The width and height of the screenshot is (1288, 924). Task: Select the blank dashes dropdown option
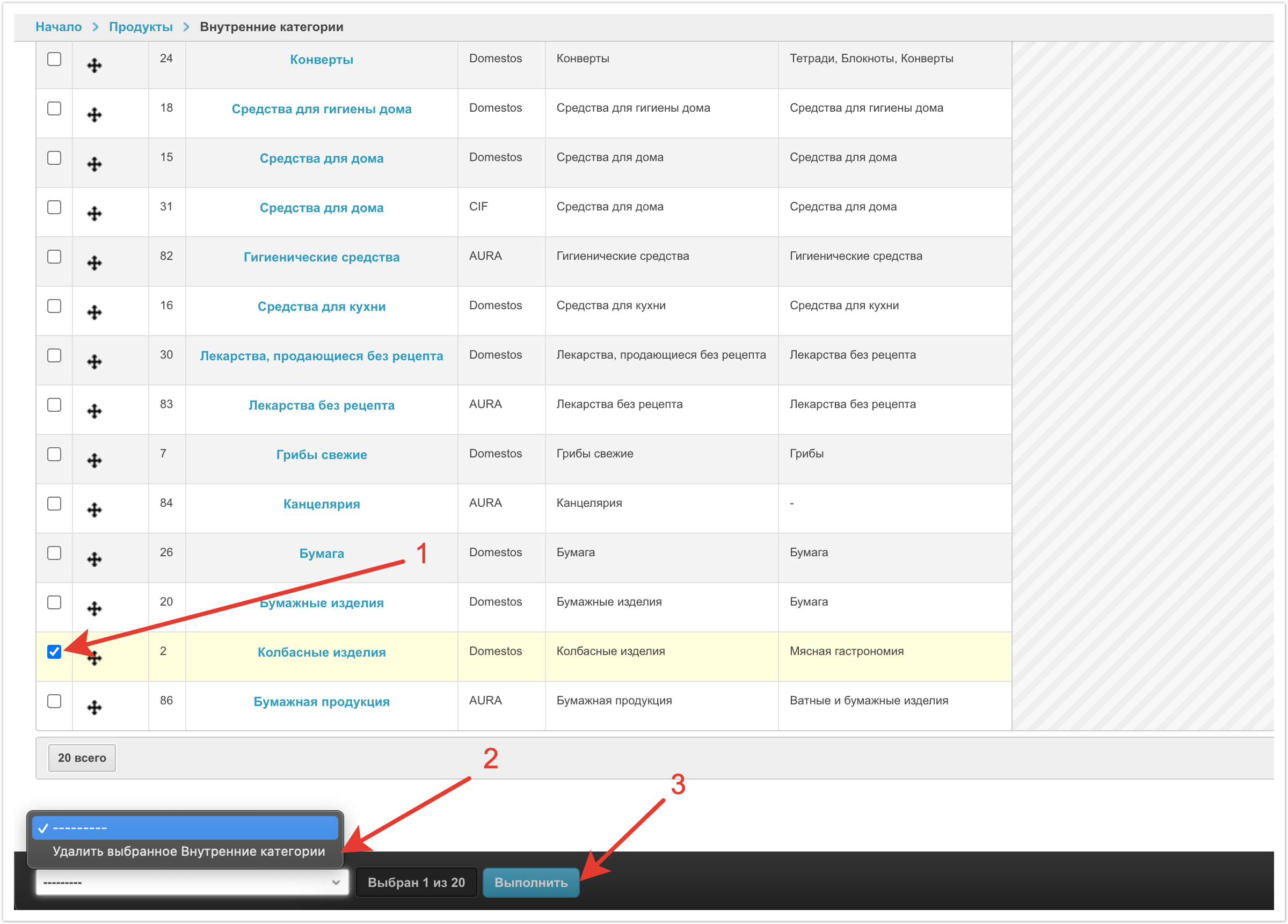(x=185, y=827)
